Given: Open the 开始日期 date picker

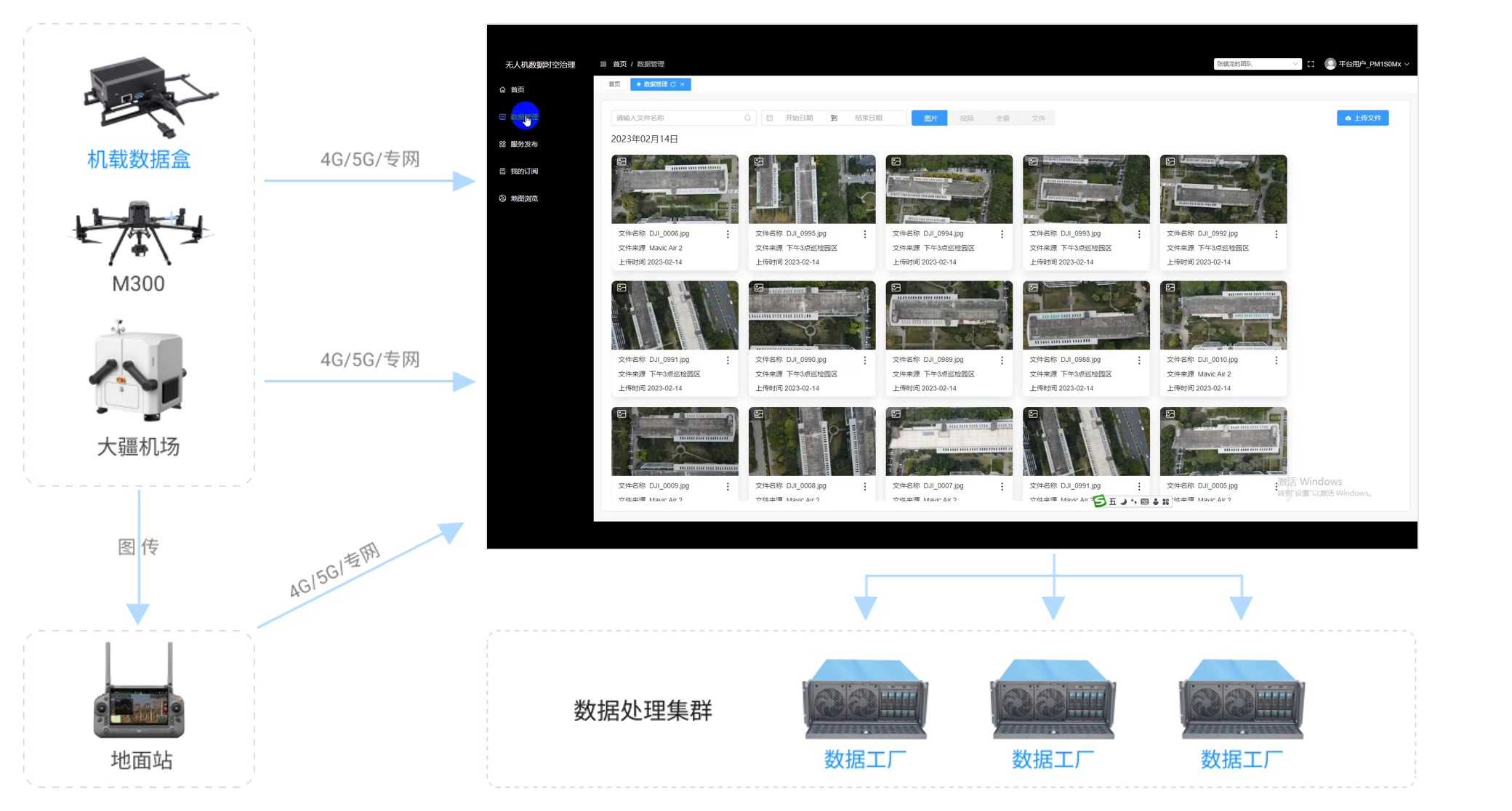Looking at the screenshot, I should point(799,118).
